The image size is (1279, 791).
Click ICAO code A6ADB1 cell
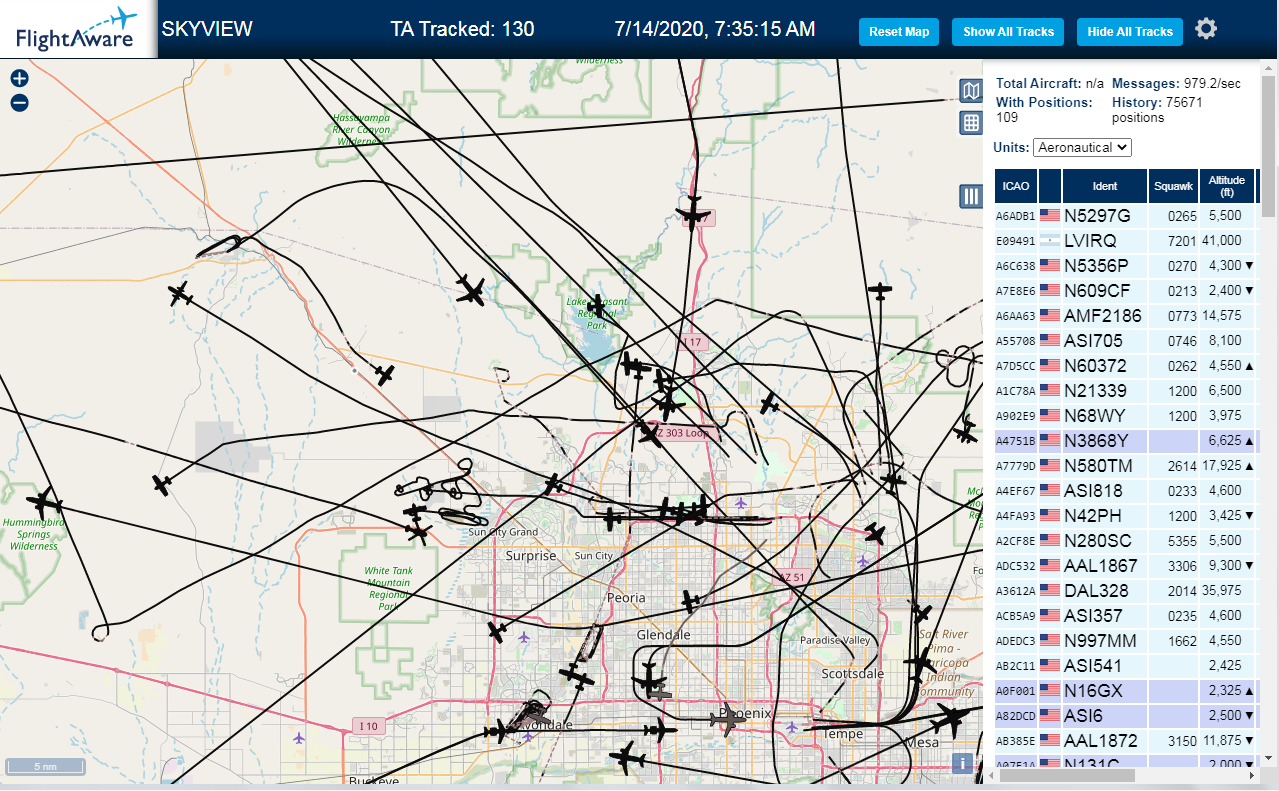click(x=1016, y=216)
